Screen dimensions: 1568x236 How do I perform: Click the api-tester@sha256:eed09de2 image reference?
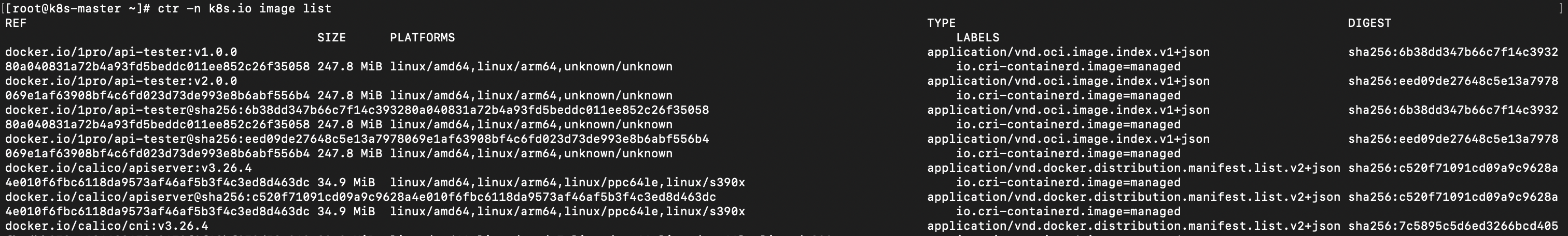coord(357,139)
